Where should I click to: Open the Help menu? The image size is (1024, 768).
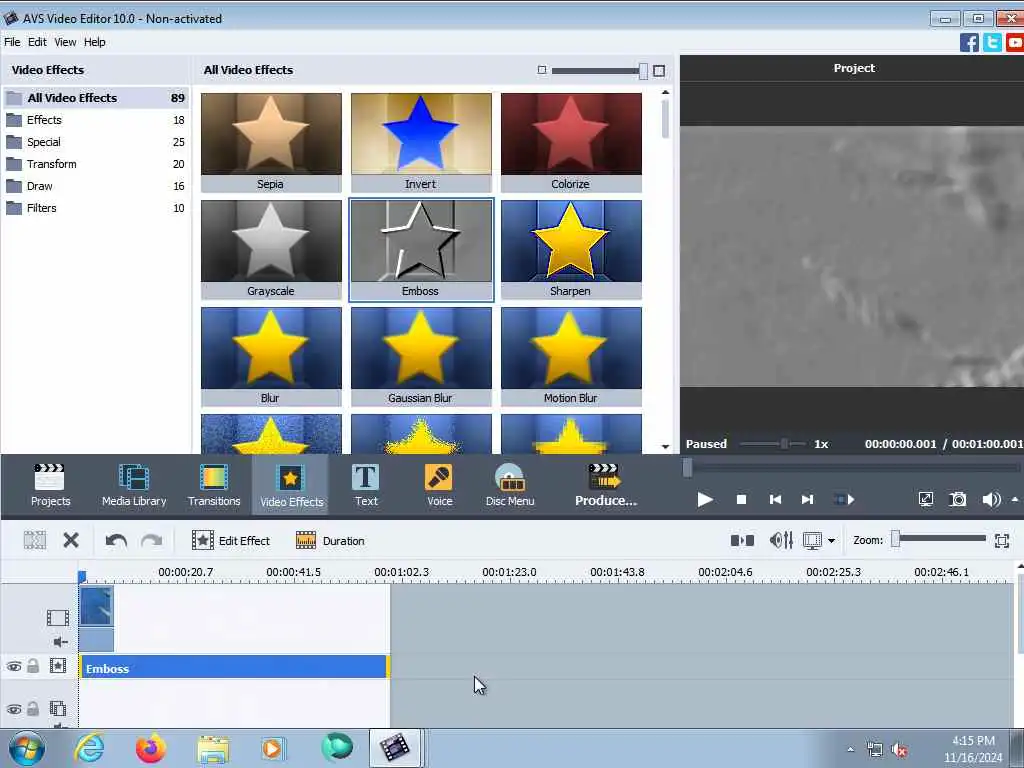click(95, 42)
